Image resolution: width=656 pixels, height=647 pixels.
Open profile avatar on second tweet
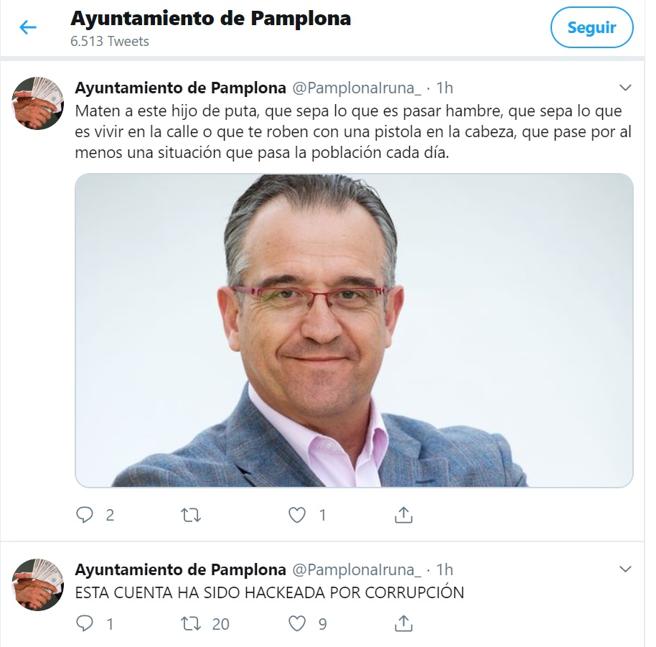point(38,584)
